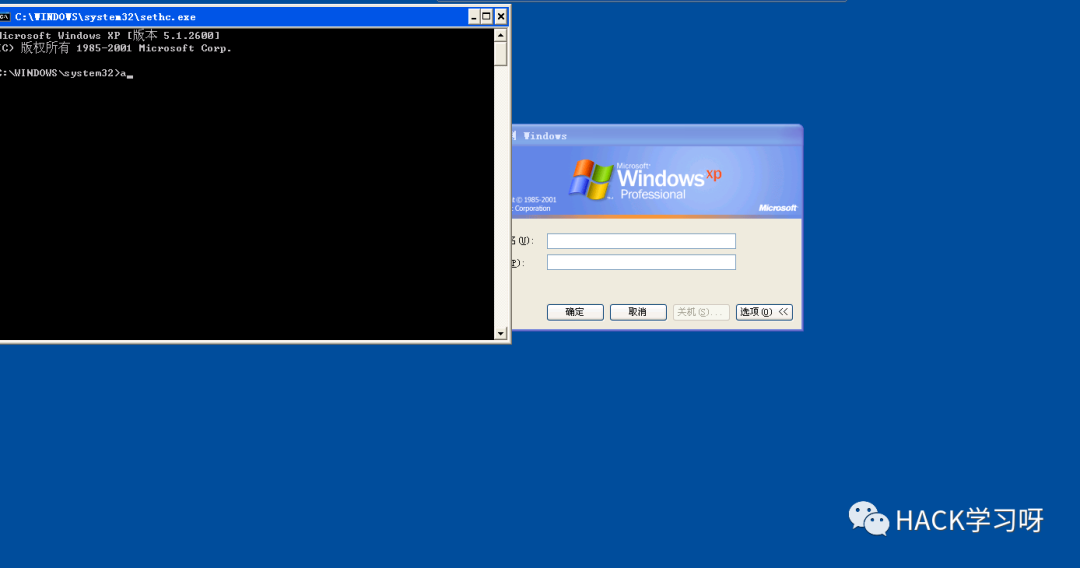Click the console scrollbar down arrow
The height and width of the screenshot is (568, 1080).
pyautogui.click(x=501, y=333)
